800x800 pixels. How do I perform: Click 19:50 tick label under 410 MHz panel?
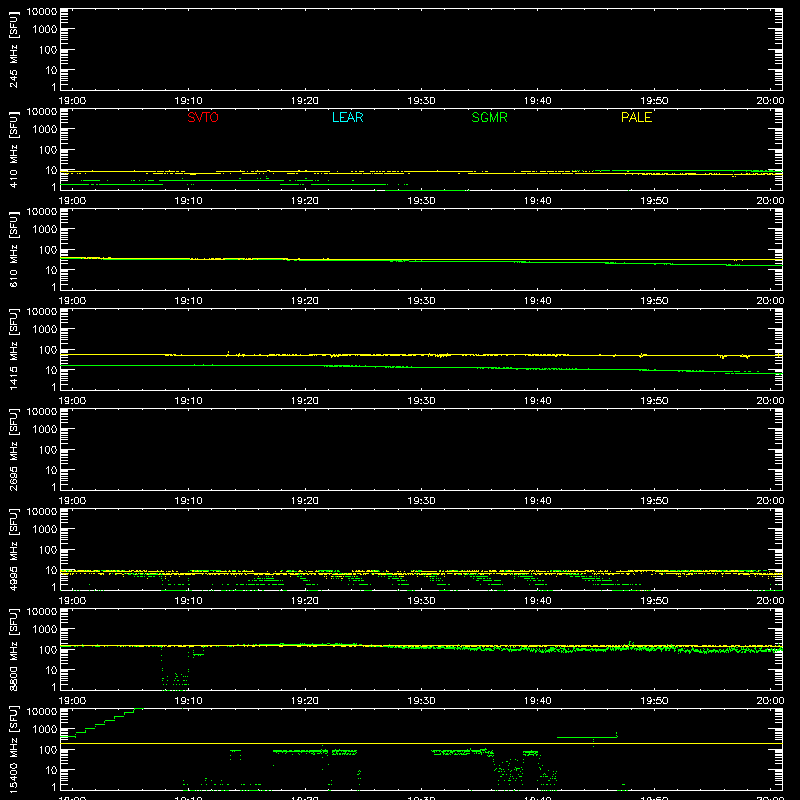(x=654, y=201)
